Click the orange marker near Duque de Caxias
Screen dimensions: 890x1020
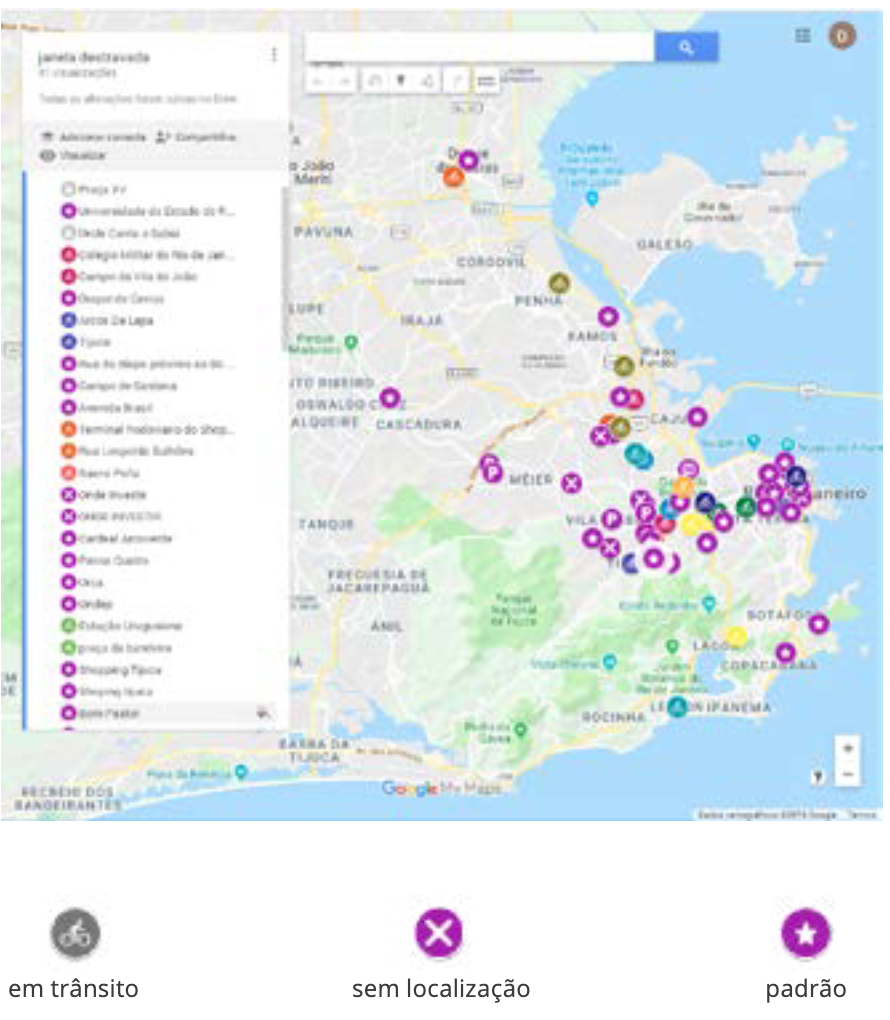tap(453, 176)
